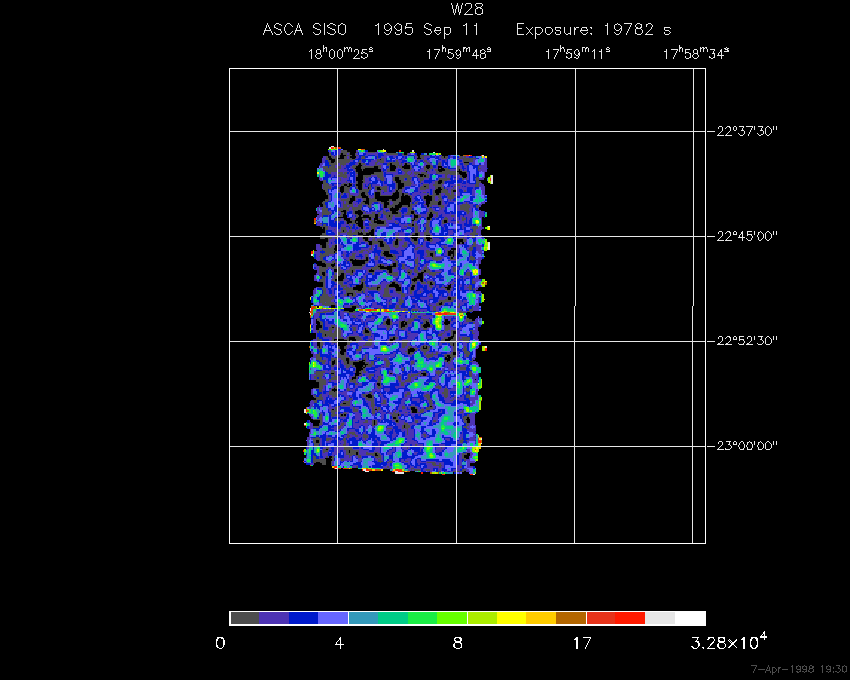Image resolution: width=850 pixels, height=680 pixels.
Task: Click the 17h58m34s right ascension label
Action: (696, 53)
